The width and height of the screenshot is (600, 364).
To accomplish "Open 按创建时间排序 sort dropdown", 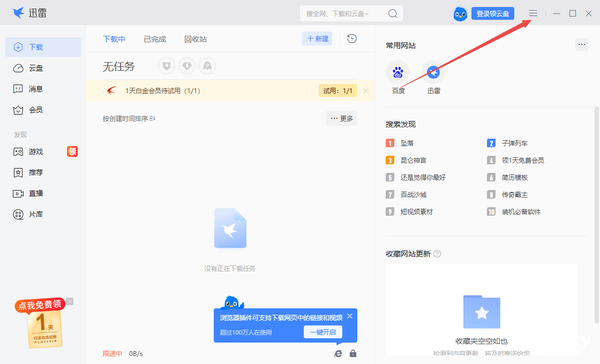I will (x=129, y=119).
